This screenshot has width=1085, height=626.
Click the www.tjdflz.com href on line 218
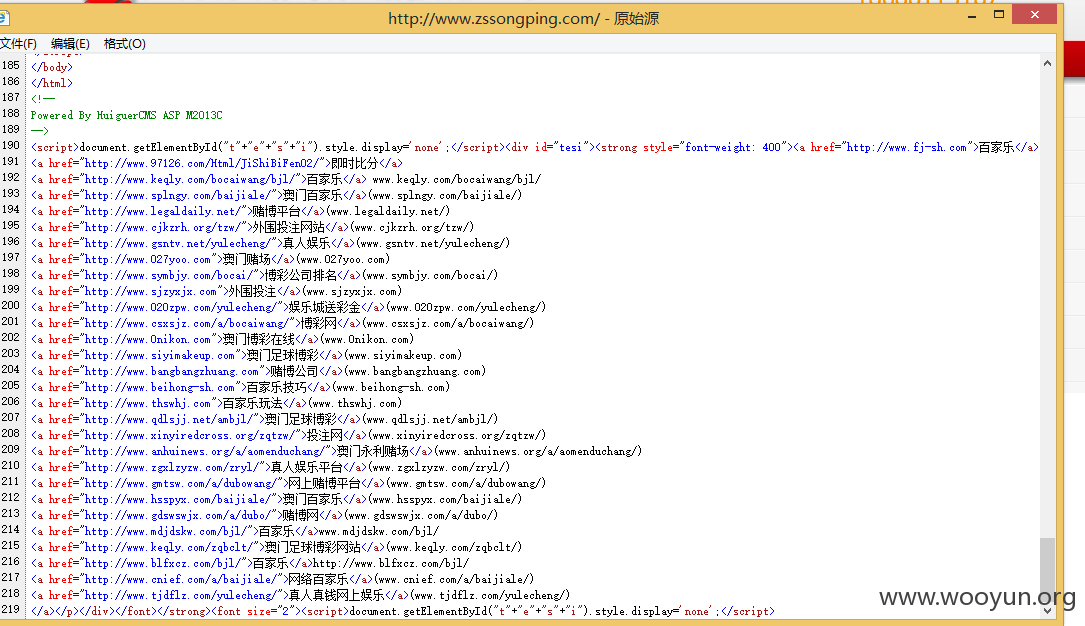coord(179,595)
